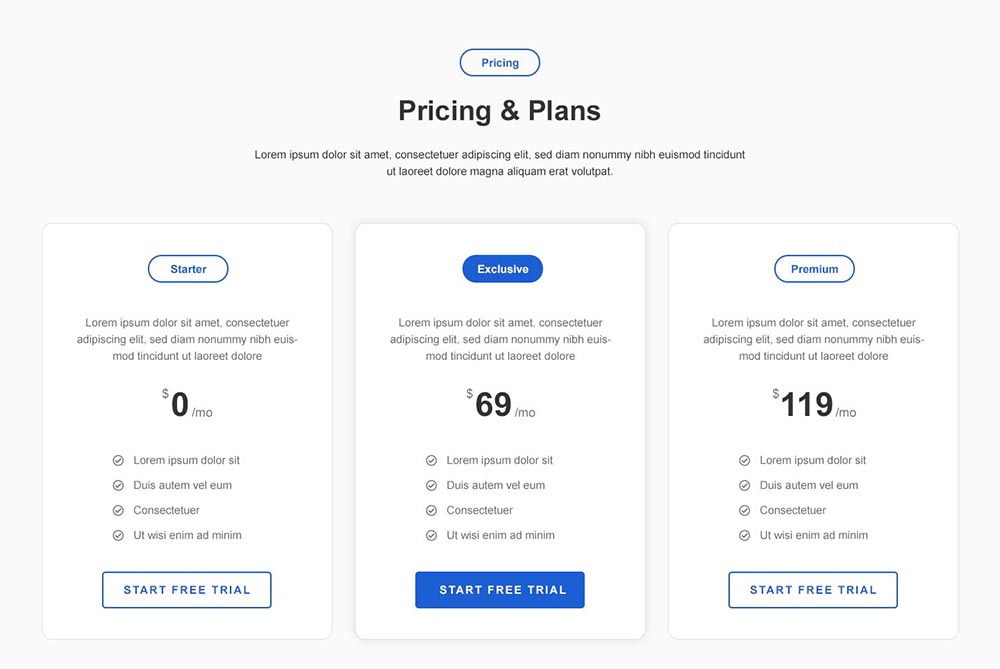Start free trial on the Starter plan

tap(187, 590)
